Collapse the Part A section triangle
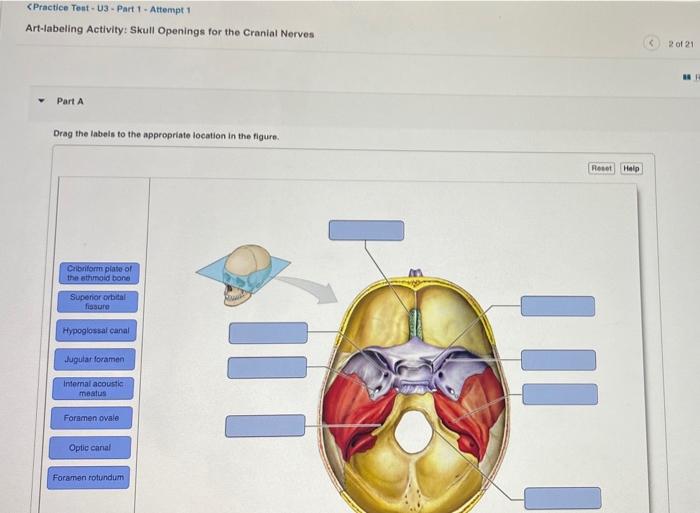Image resolution: width=700 pixels, height=513 pixels. (42, 100)
